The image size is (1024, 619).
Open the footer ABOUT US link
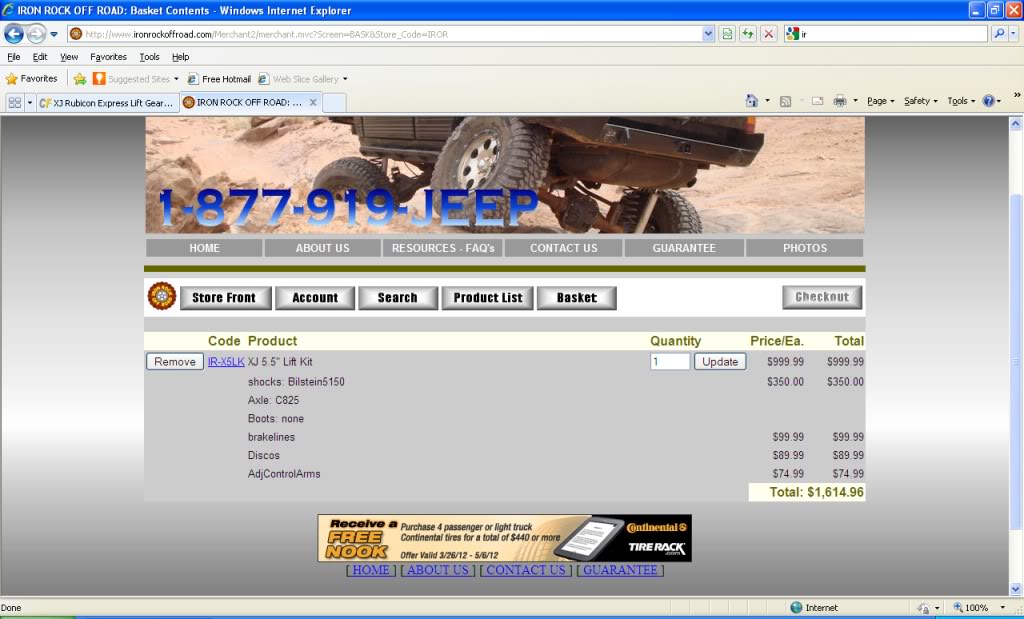(438, 570)
